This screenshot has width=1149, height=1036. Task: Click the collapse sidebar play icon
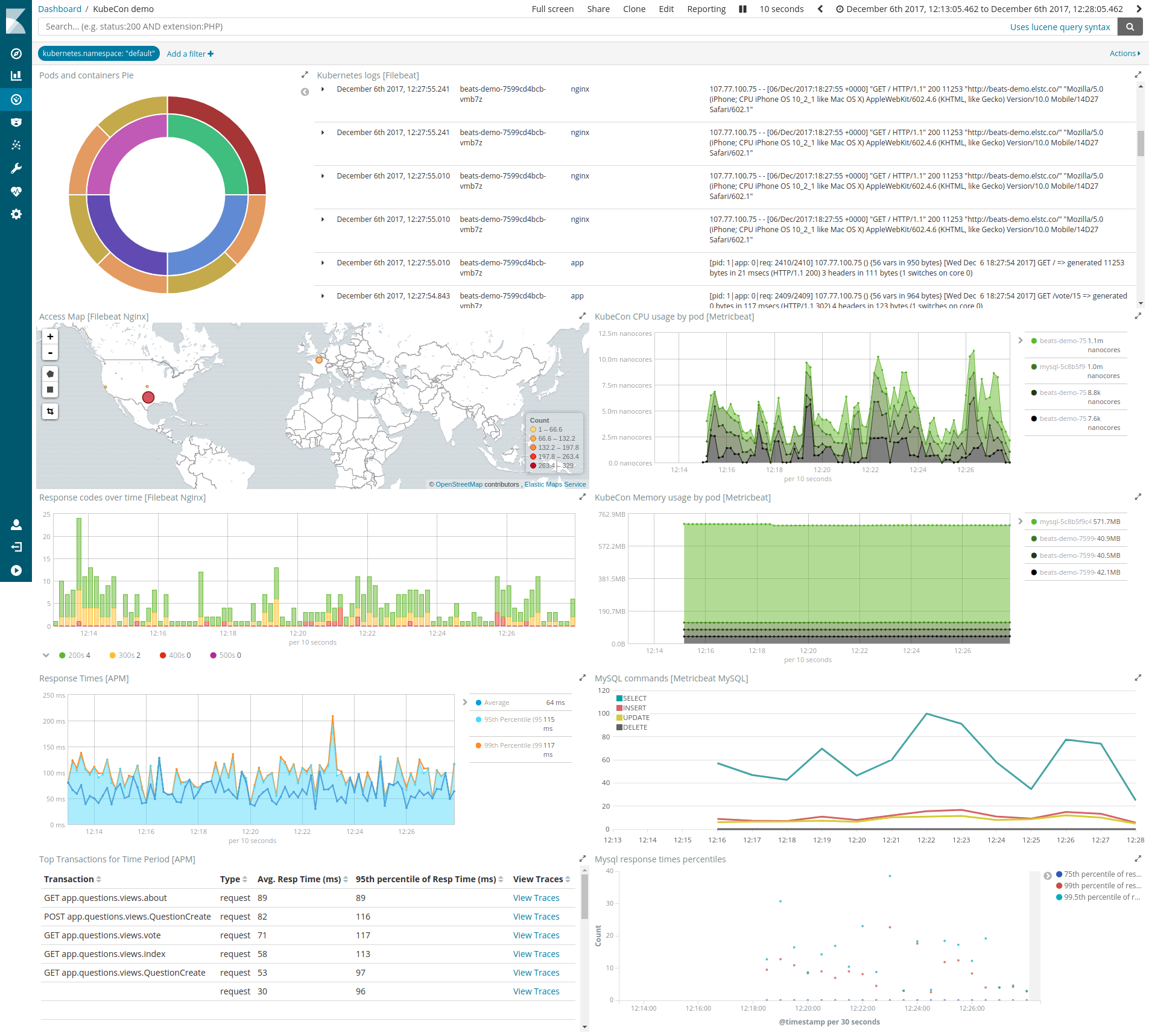[16, 570]
